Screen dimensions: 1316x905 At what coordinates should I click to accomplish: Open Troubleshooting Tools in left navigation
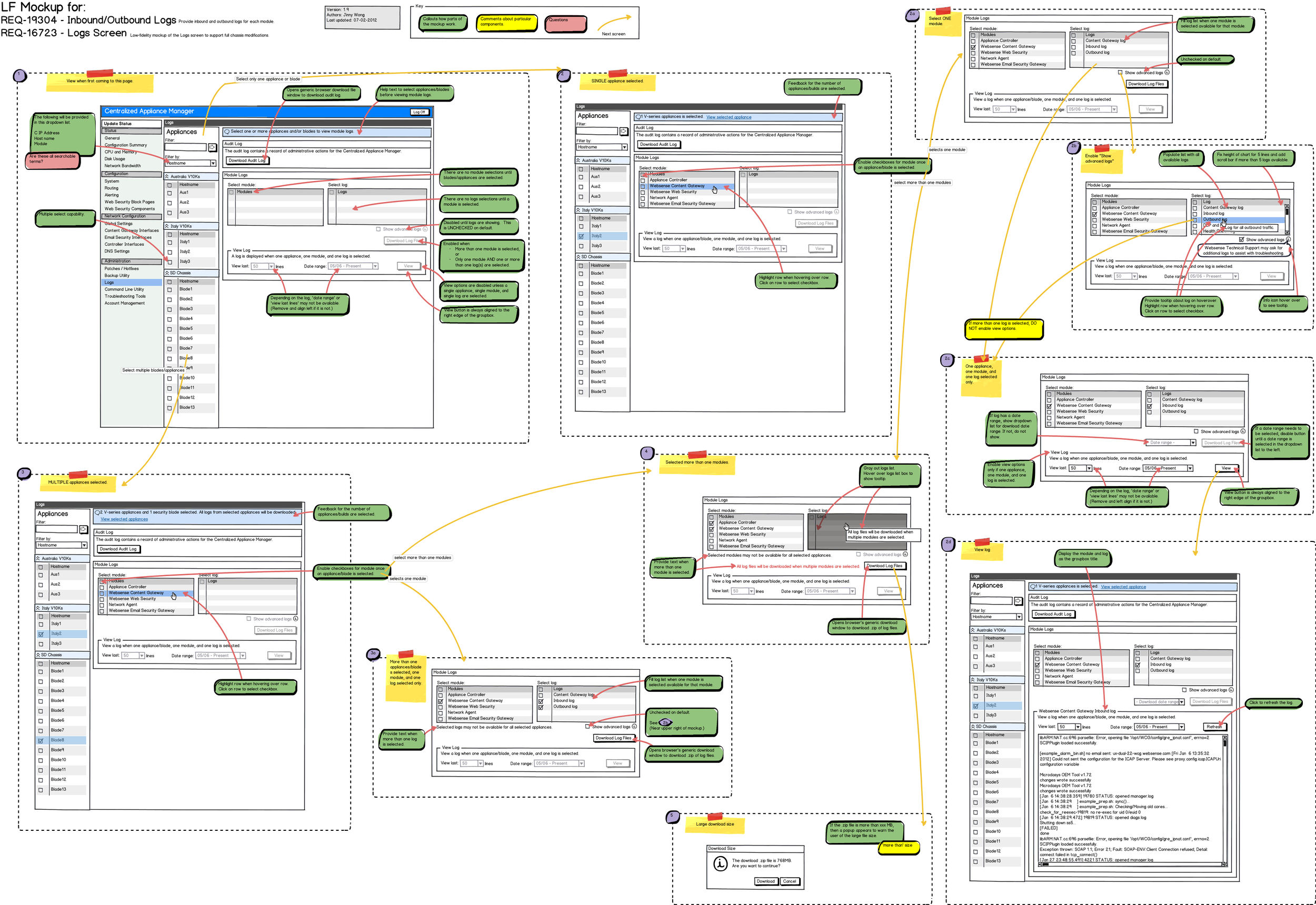(125, 296)
